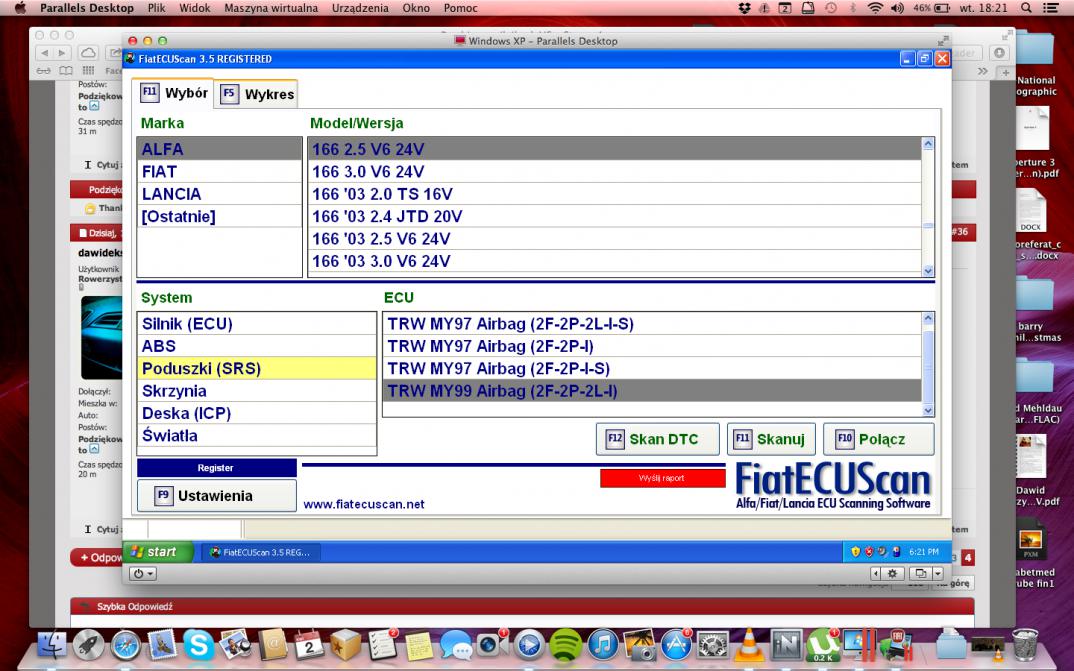Choose Światła system
The width and height of the screenshot is (1074, 671).
pyautogui.click(x=257, y=435)
